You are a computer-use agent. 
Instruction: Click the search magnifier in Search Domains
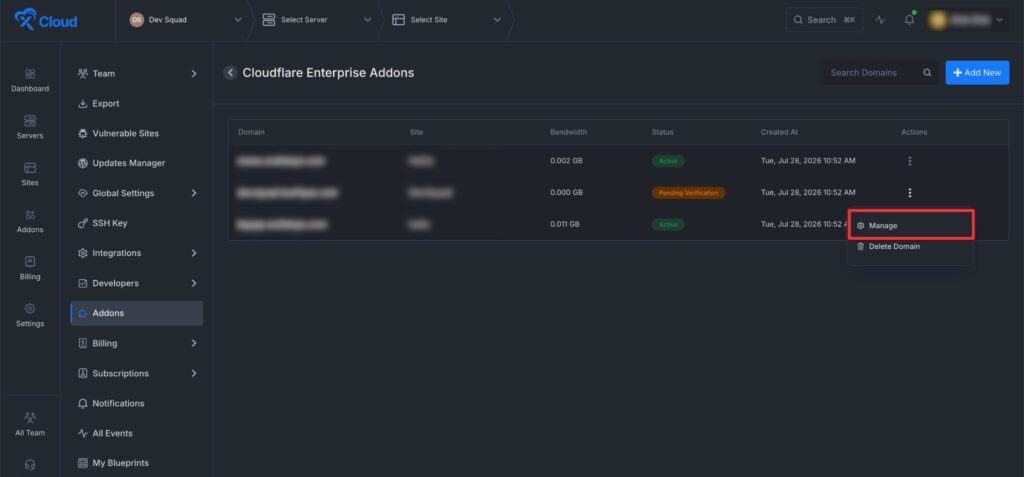pos(927,73)
